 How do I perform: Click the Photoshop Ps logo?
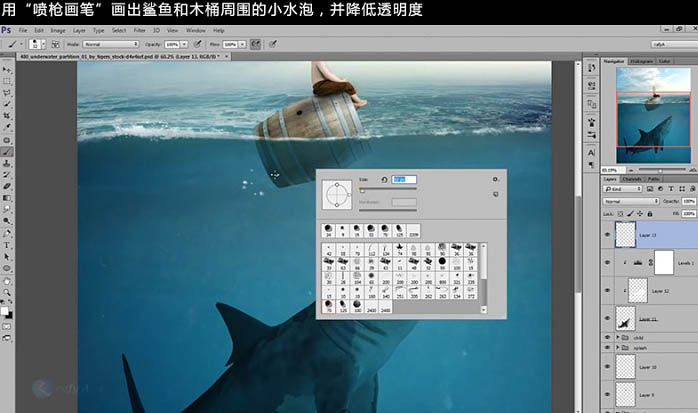6,30
